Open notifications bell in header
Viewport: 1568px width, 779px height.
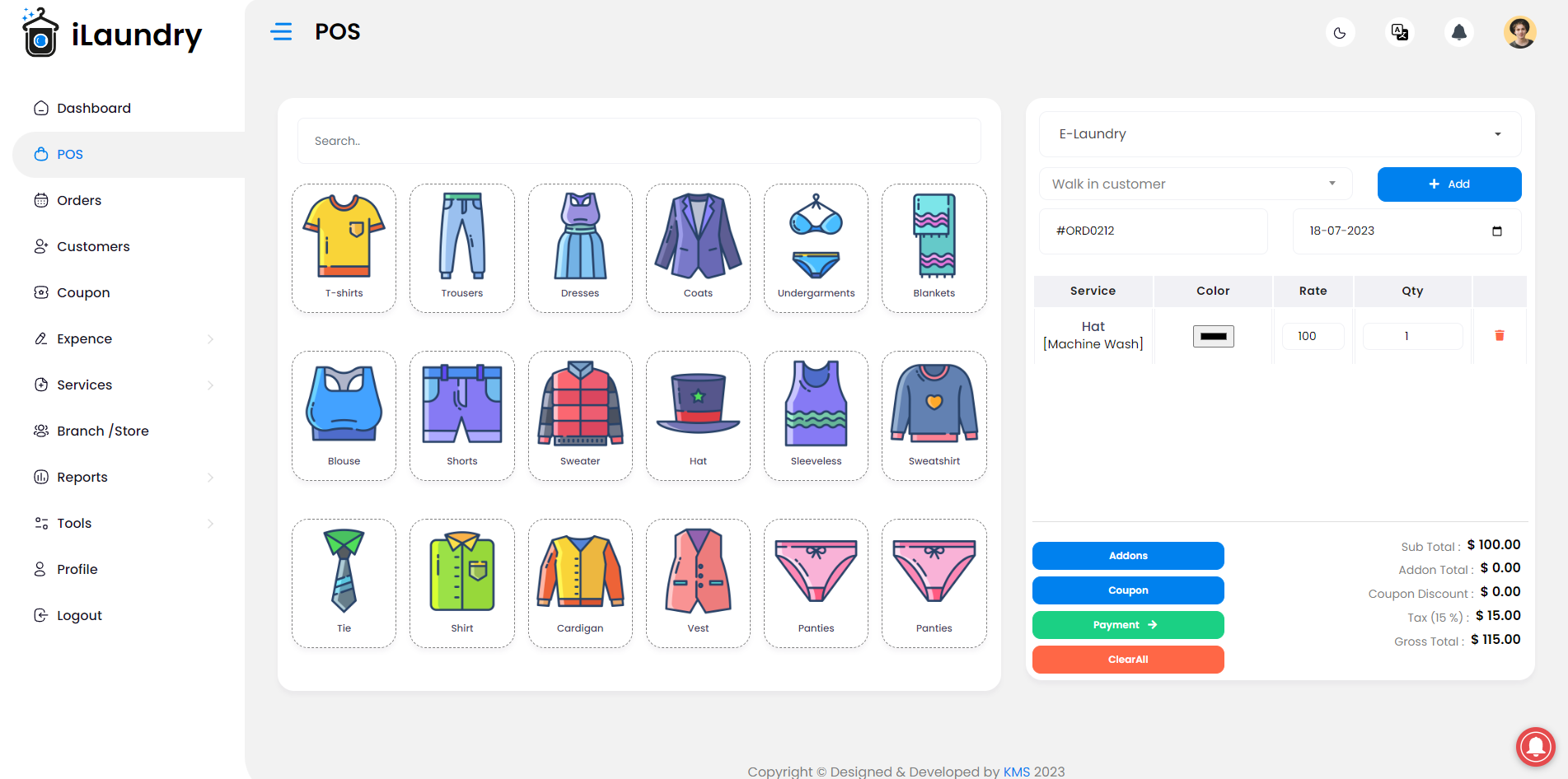(1458, 33)
